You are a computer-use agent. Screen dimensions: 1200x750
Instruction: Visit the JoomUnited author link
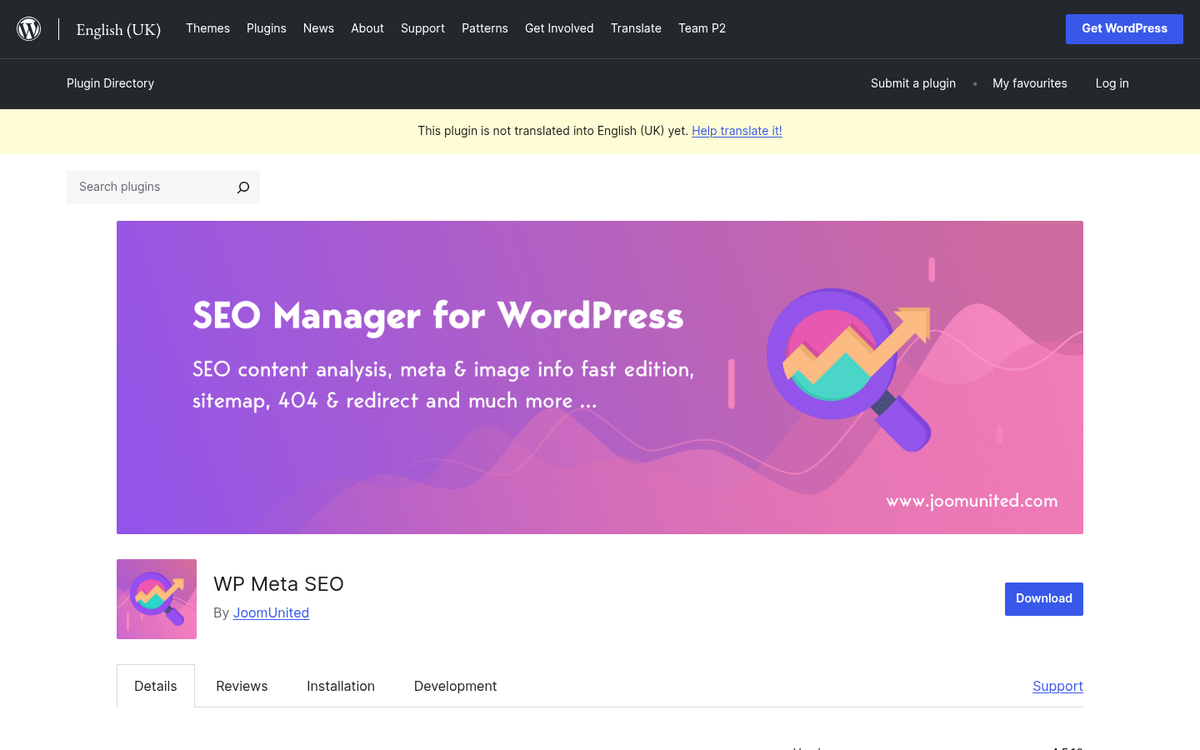click(x=271, y=613)
